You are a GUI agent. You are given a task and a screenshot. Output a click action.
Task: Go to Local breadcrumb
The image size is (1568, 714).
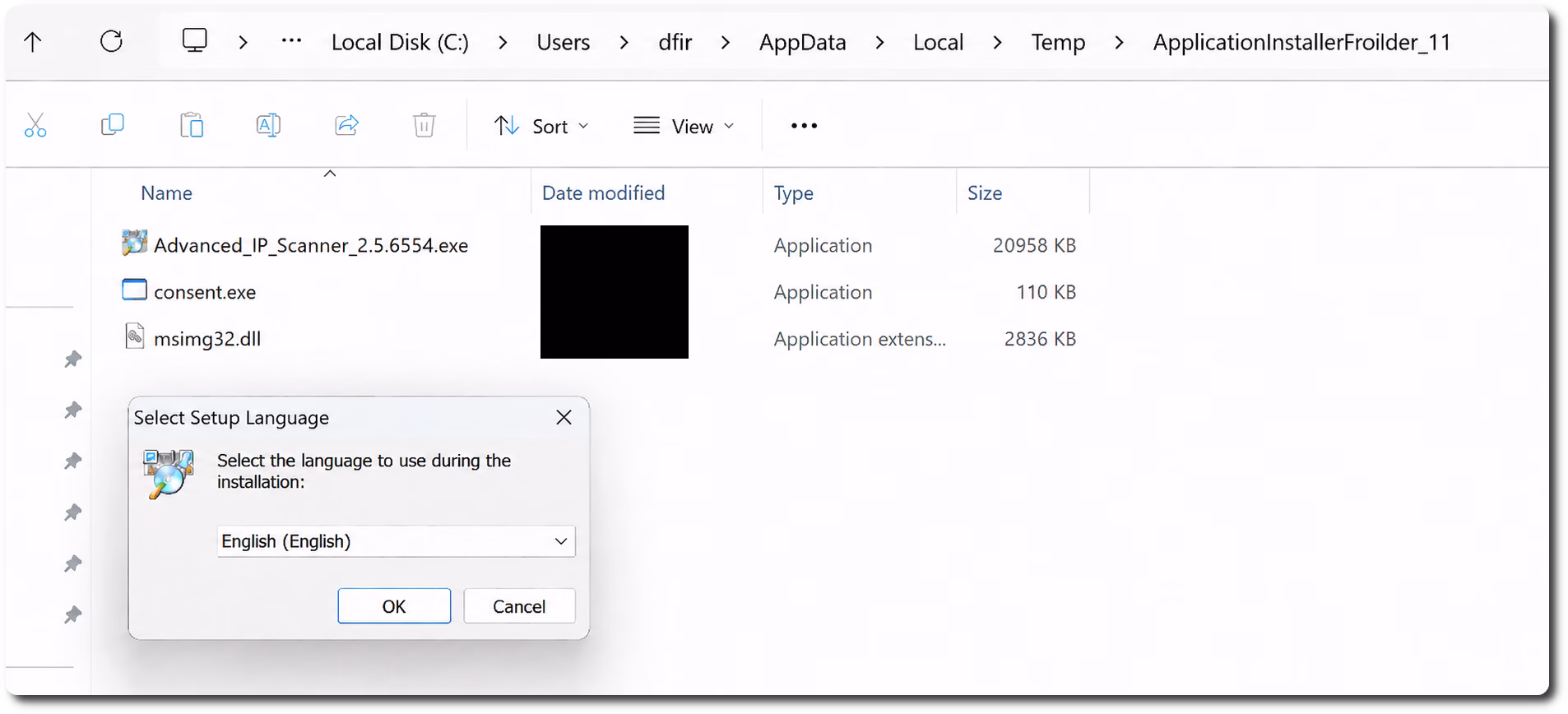[938, 42]
